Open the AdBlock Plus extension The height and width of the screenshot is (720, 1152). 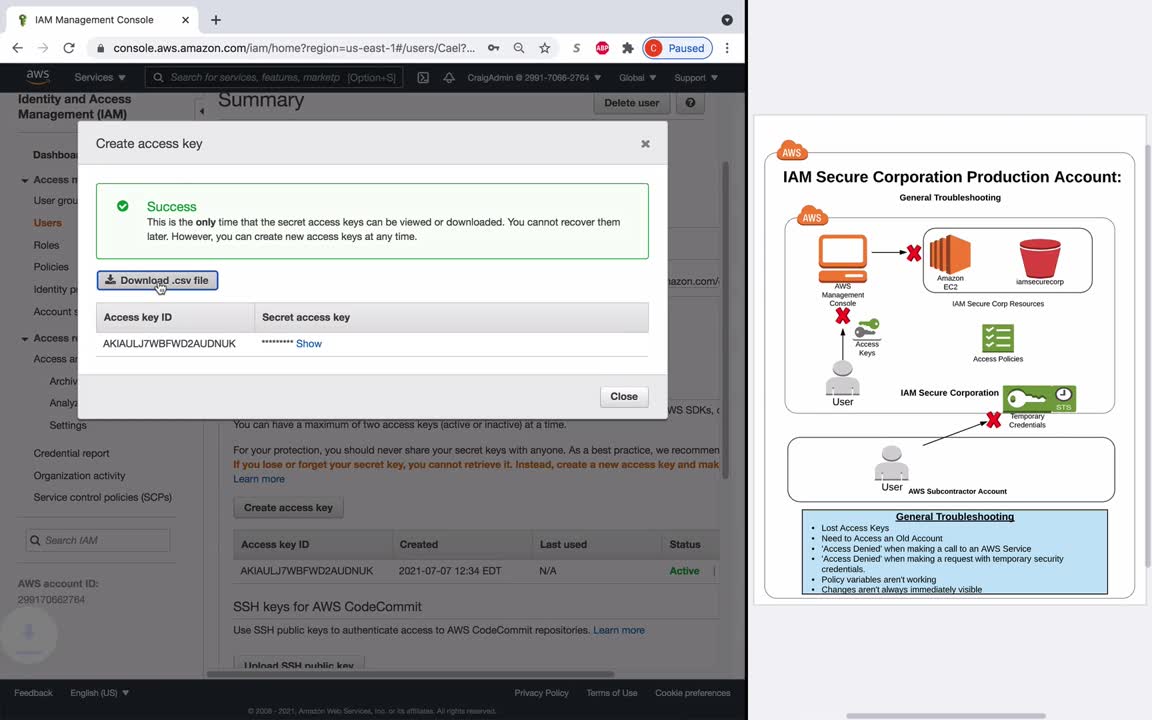pos(602,48)
